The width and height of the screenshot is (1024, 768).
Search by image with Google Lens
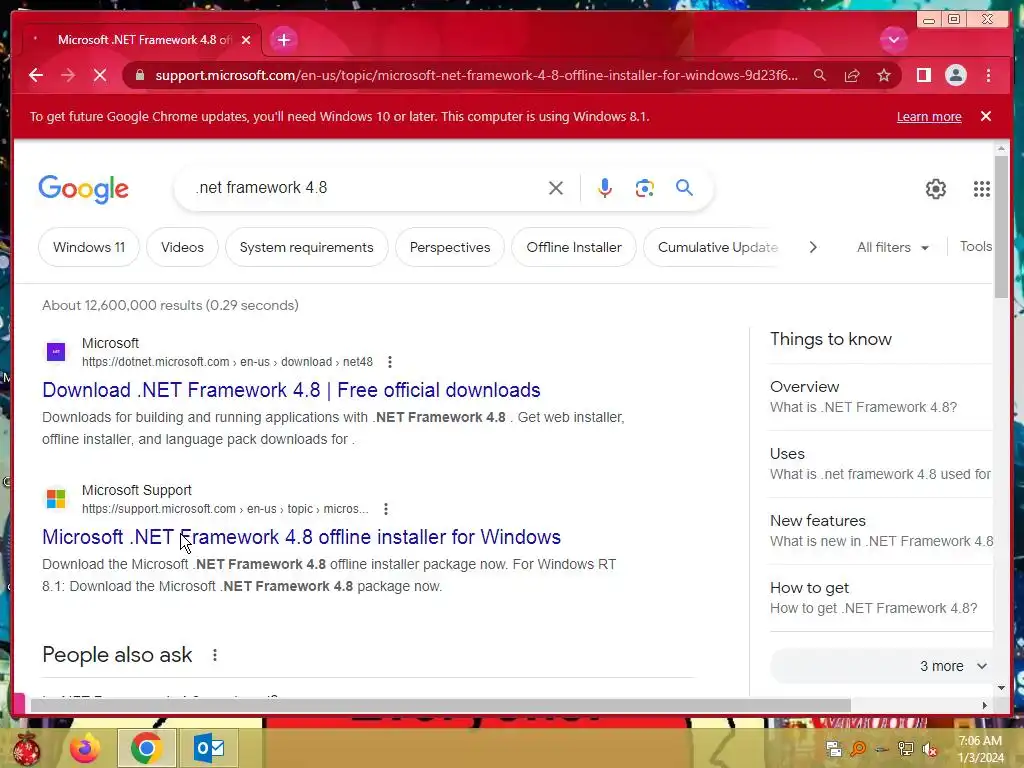click(645, 188)
